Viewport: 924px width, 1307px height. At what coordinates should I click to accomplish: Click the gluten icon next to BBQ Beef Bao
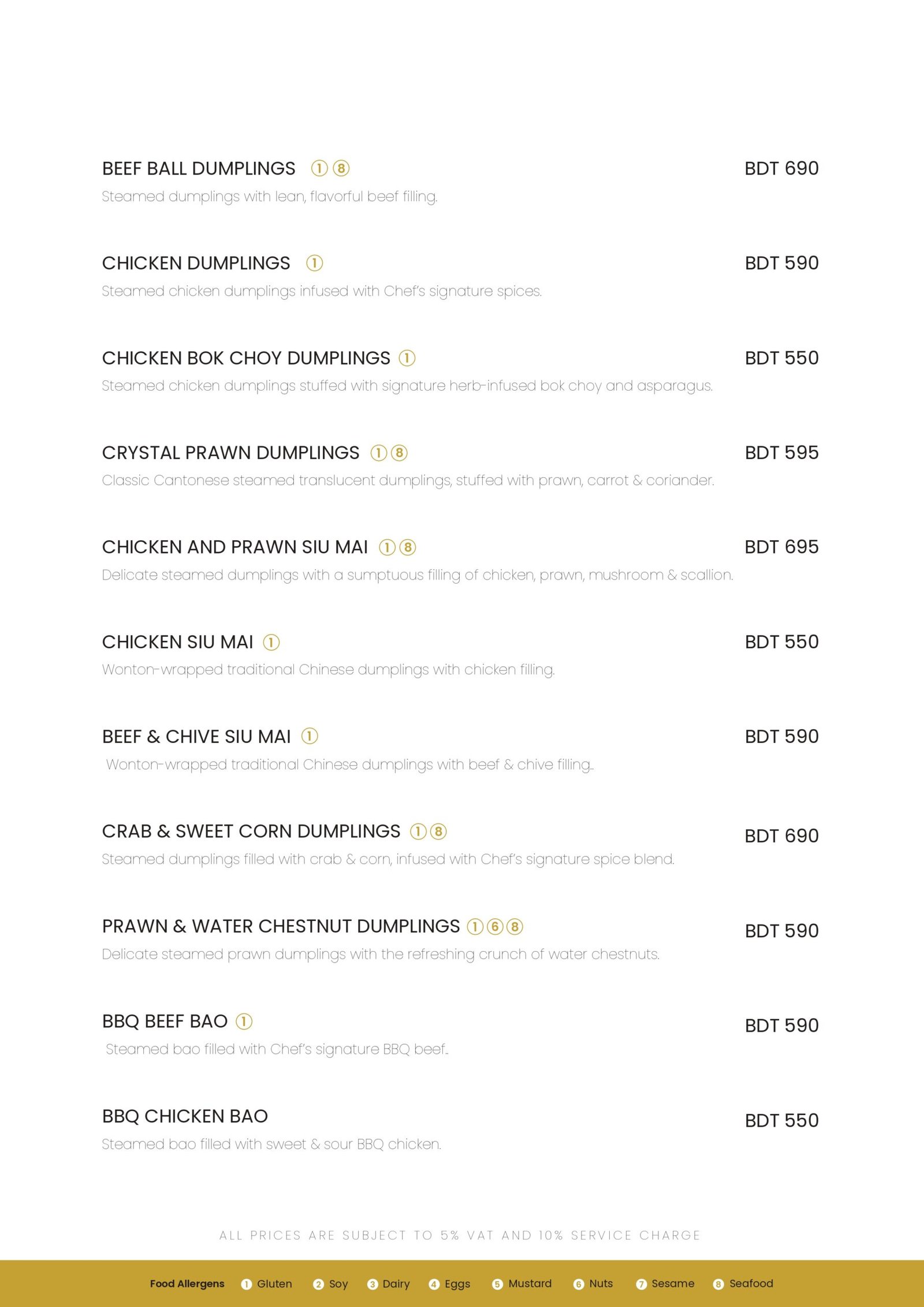(244, 1022)
